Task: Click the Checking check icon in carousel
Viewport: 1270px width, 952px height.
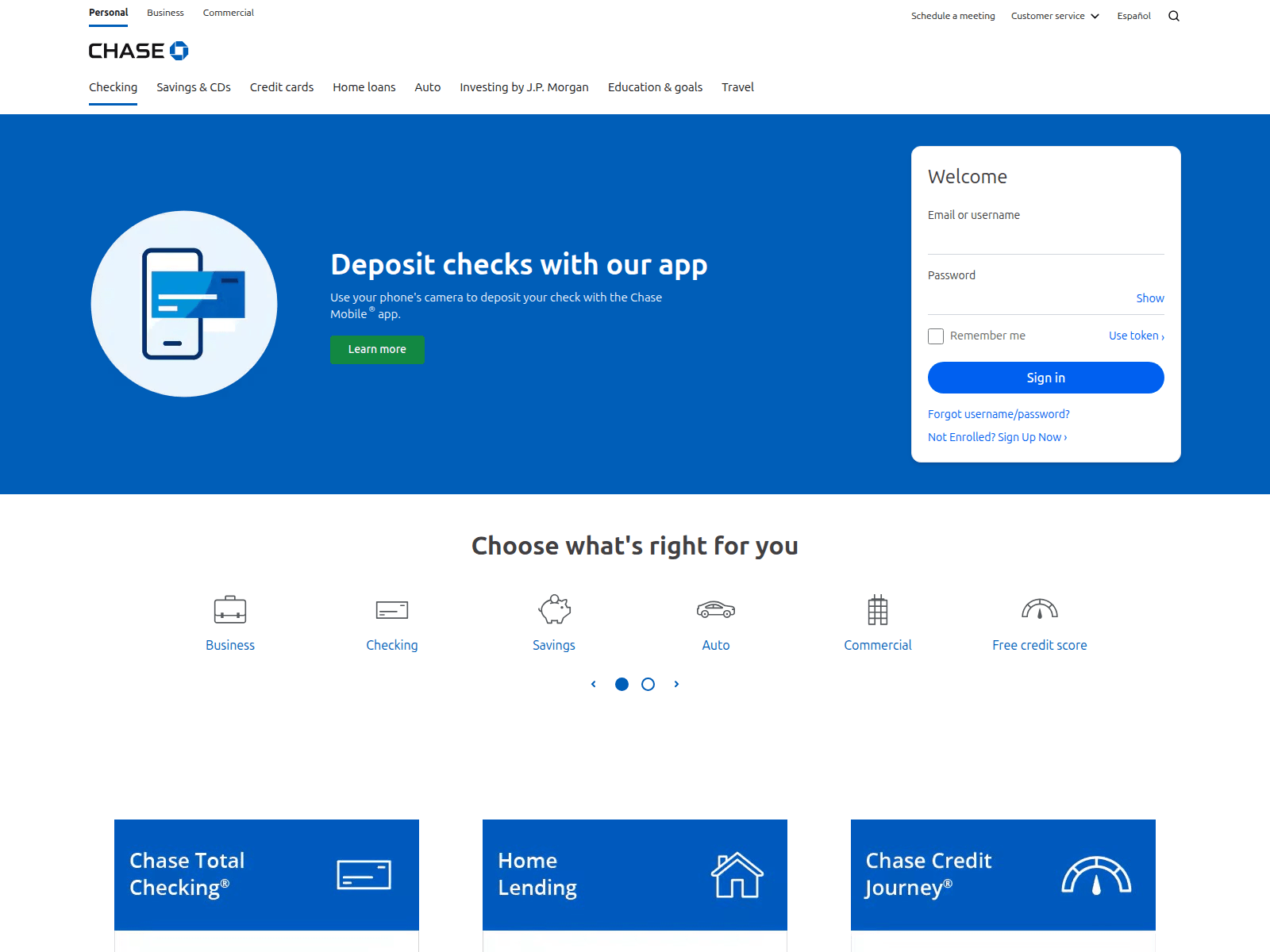Action: click(x=392, y=609)
